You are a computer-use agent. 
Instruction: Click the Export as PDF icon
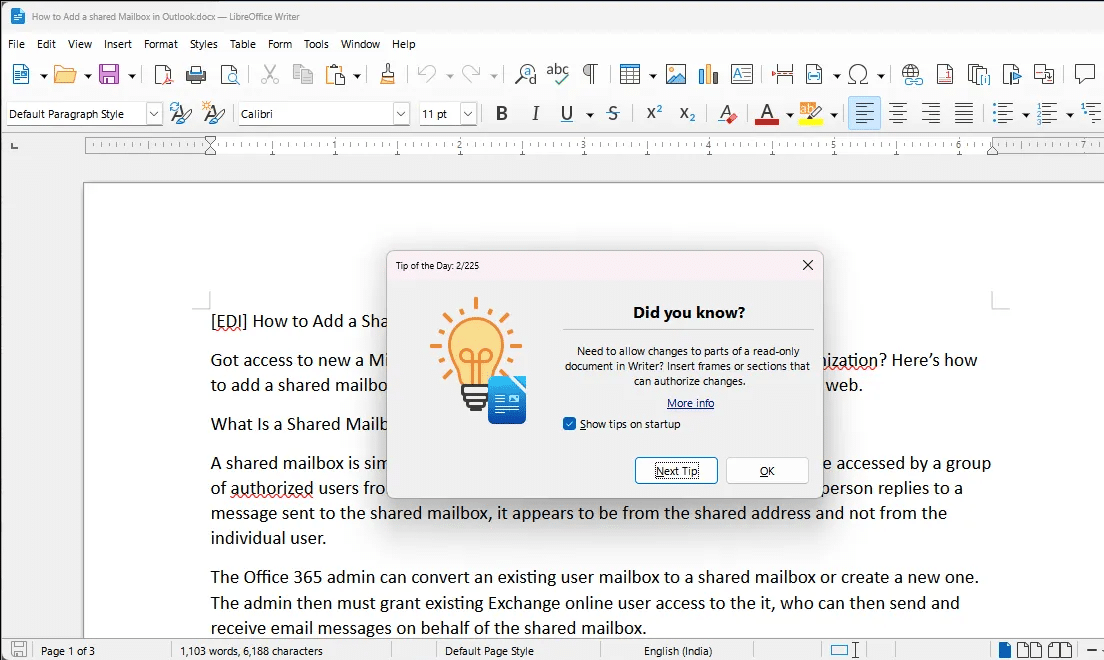coord(163,74)
